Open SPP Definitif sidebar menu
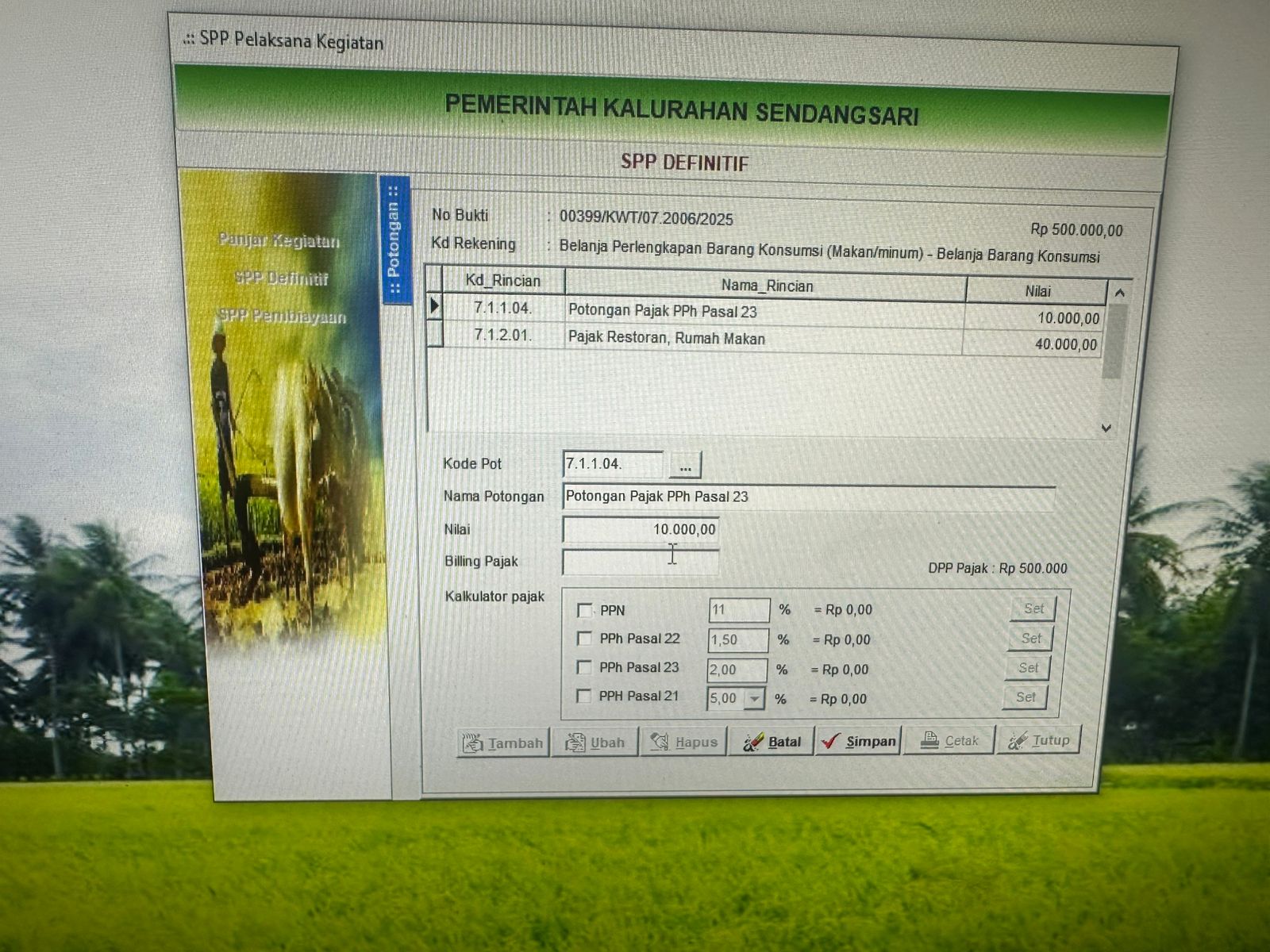 coord(281,278)
